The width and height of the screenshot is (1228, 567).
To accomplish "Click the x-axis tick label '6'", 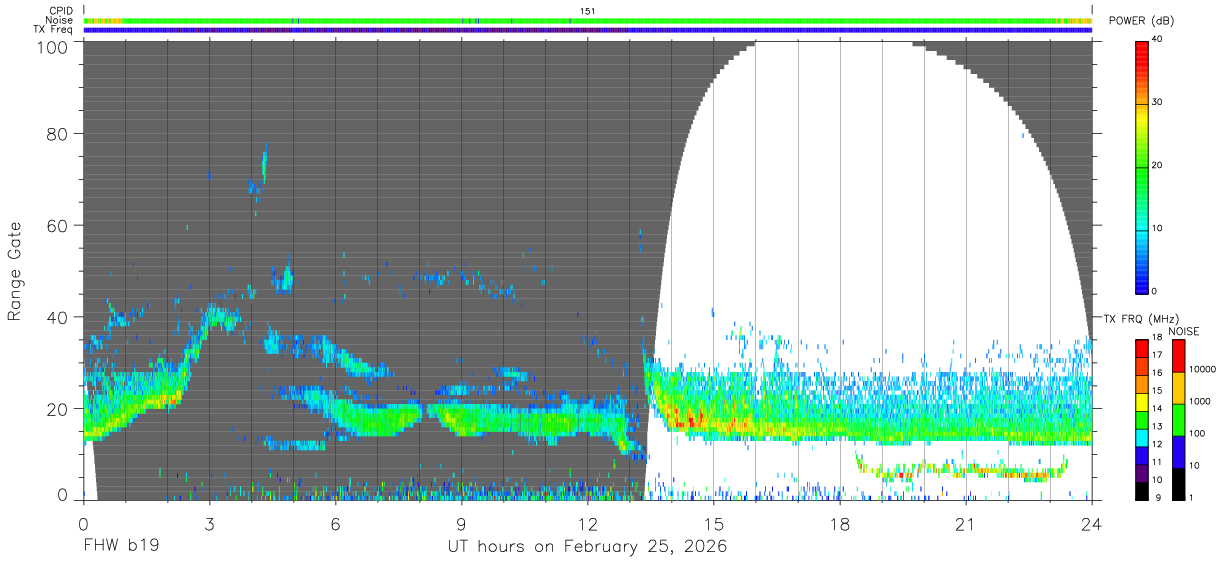I will (335, 524).
